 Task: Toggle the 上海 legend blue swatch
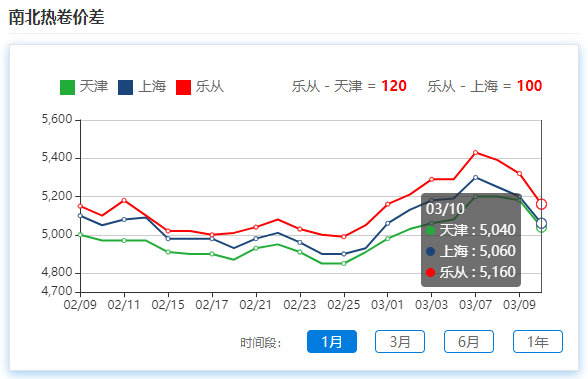[x=125, y=87]
